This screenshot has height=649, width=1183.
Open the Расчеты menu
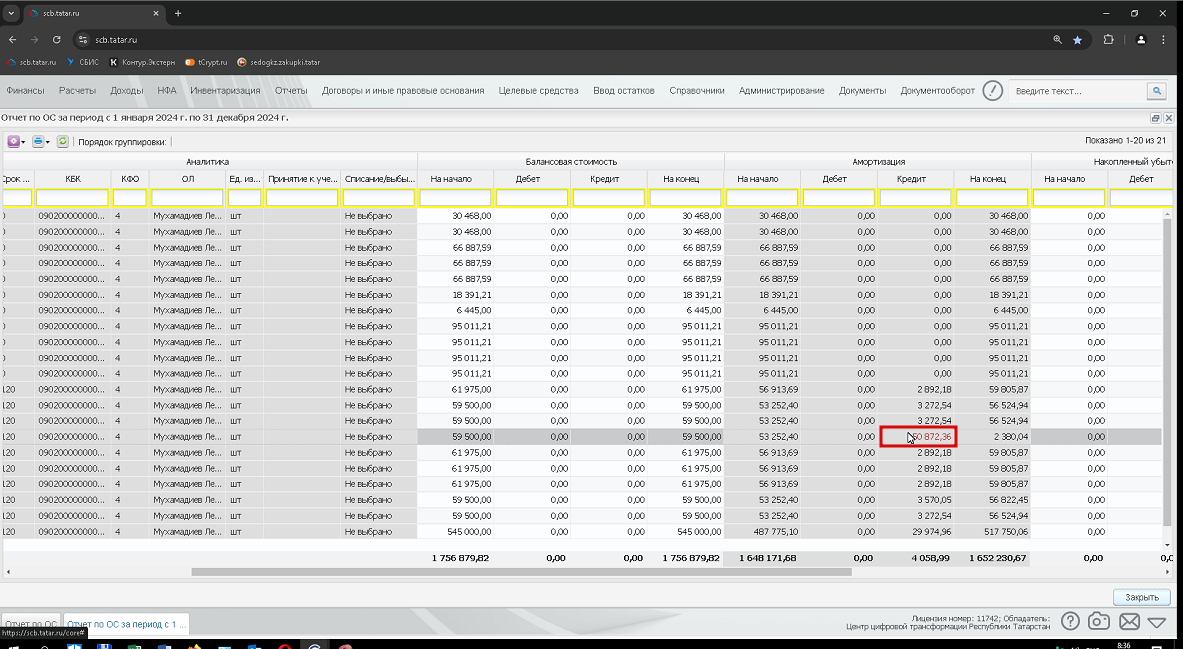coord(77,91)
